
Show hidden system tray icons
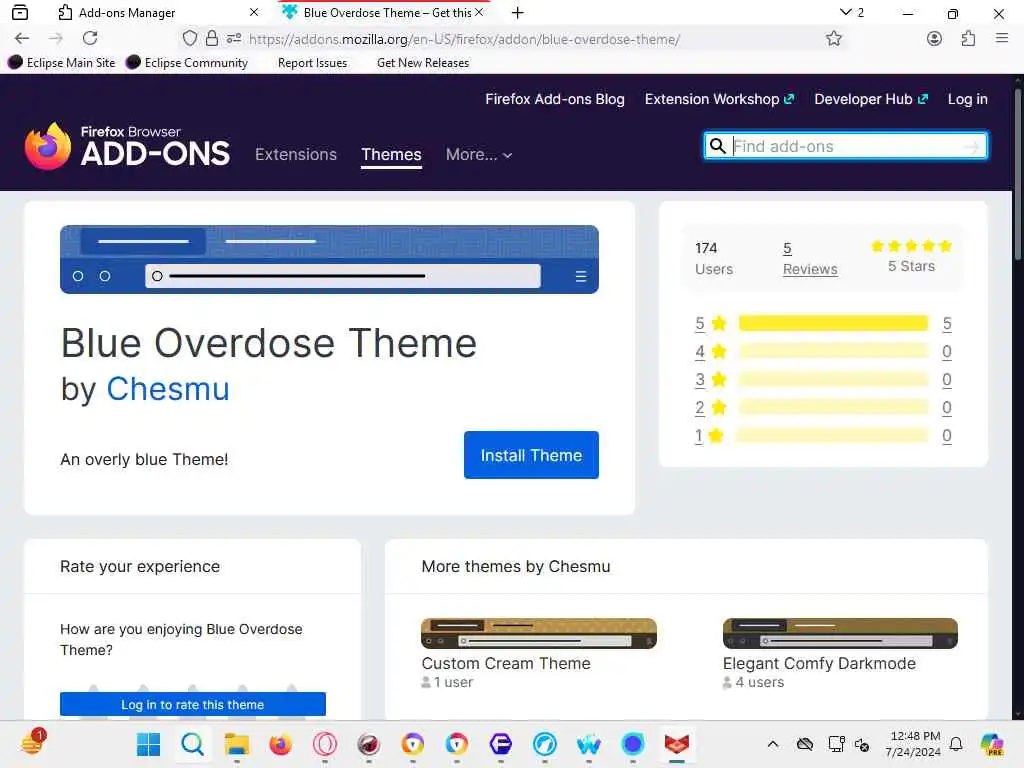773,744
